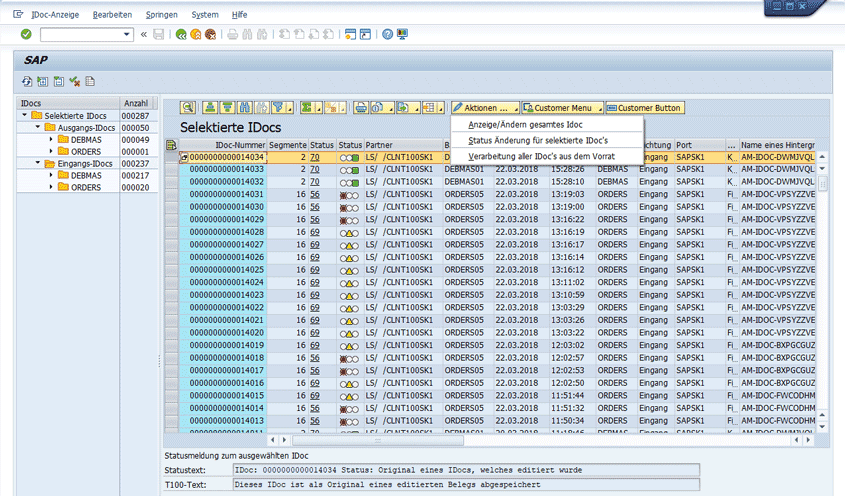This screenshot has width=845, height=496.
Task: Click the Aktionen ... button
Action: (485, 108)
